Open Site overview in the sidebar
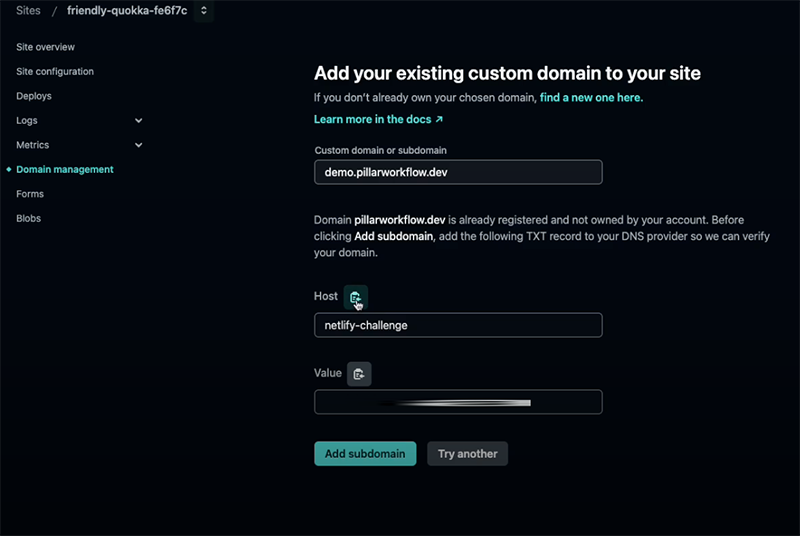Image resolution: width=800 pixels, height=536 pixels. (45, 47)
